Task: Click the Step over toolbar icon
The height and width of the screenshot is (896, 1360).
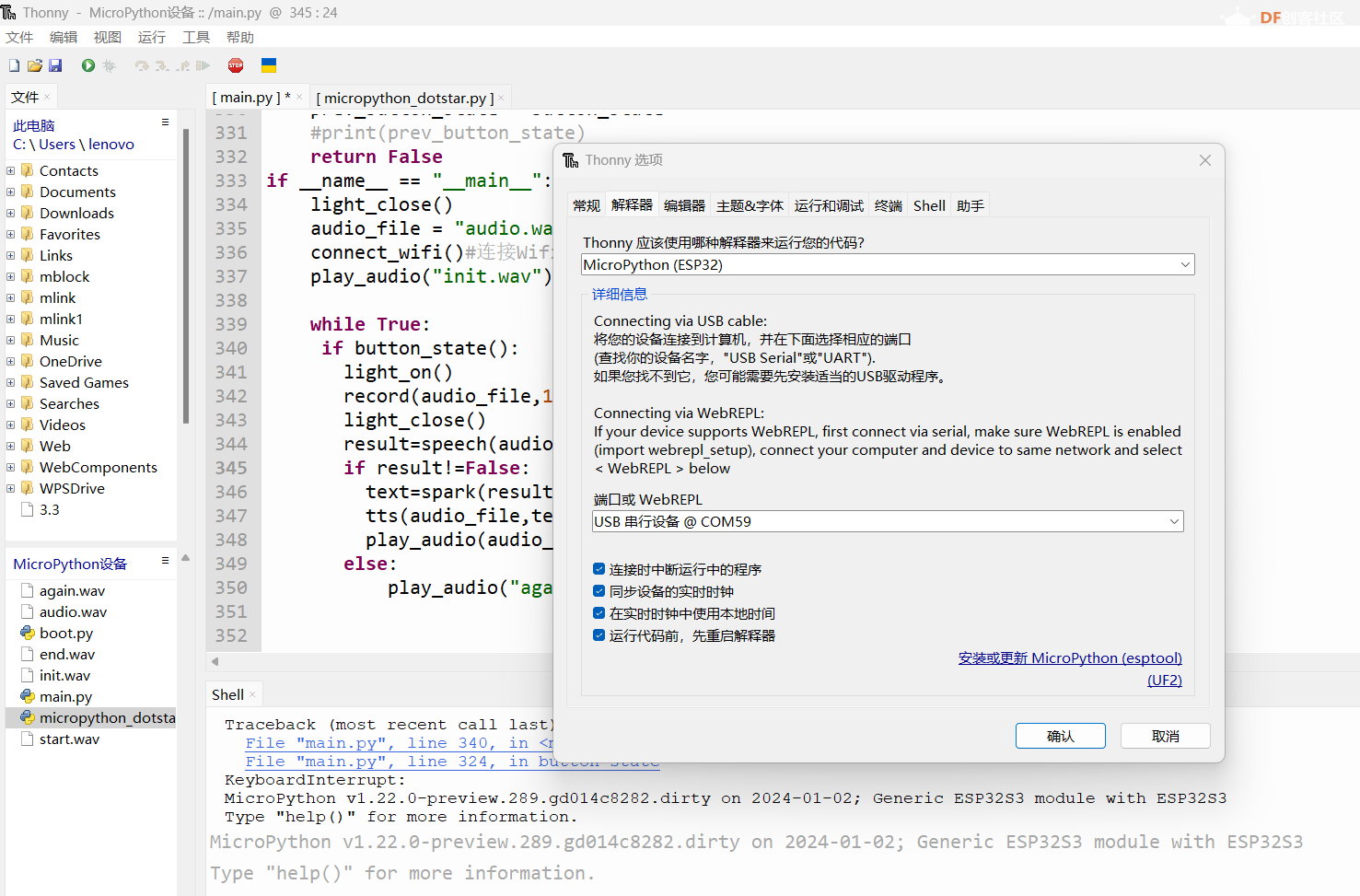Action: [x=142, y=65]
